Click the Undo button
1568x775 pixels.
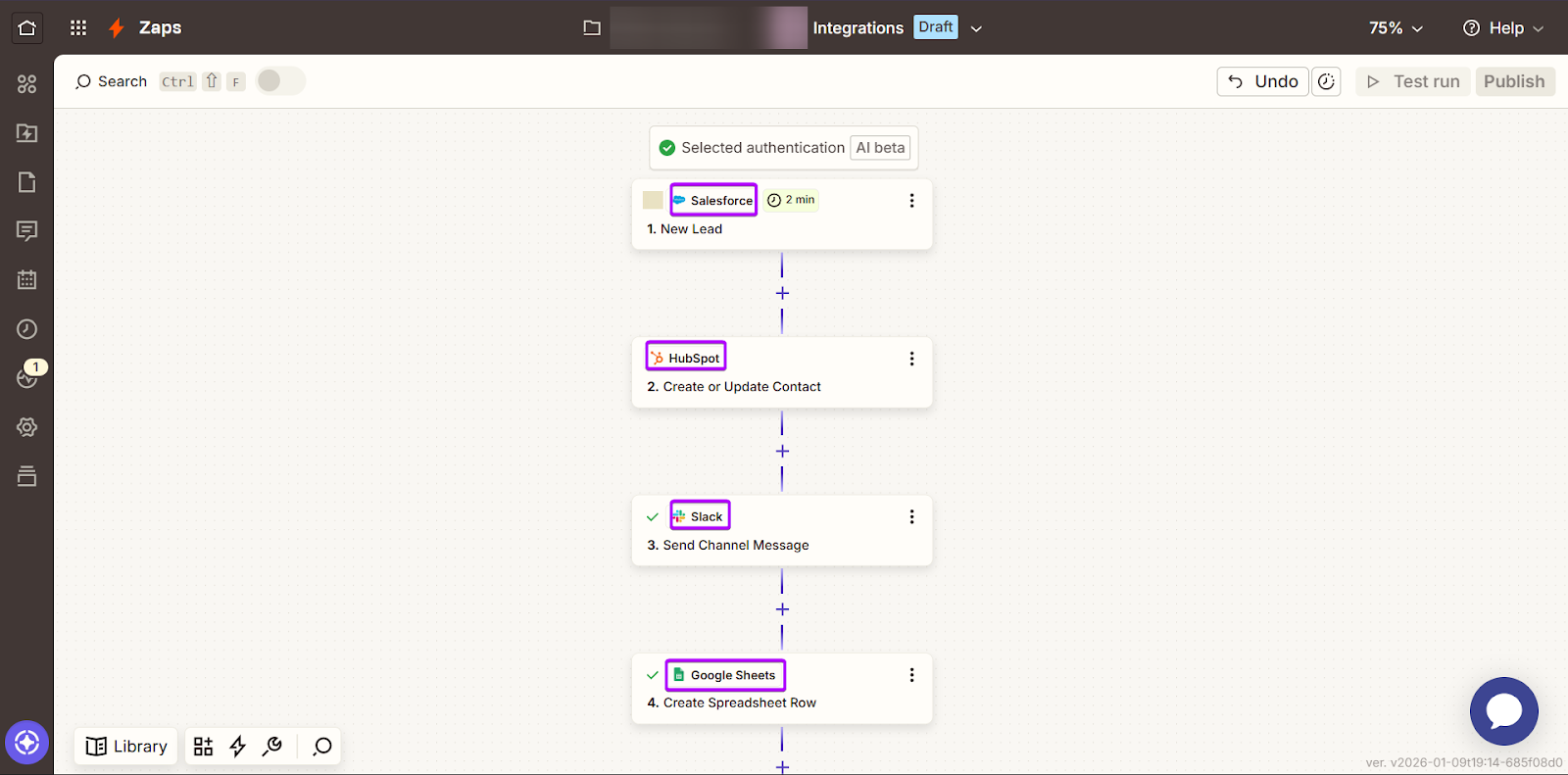click(1263, 81)
